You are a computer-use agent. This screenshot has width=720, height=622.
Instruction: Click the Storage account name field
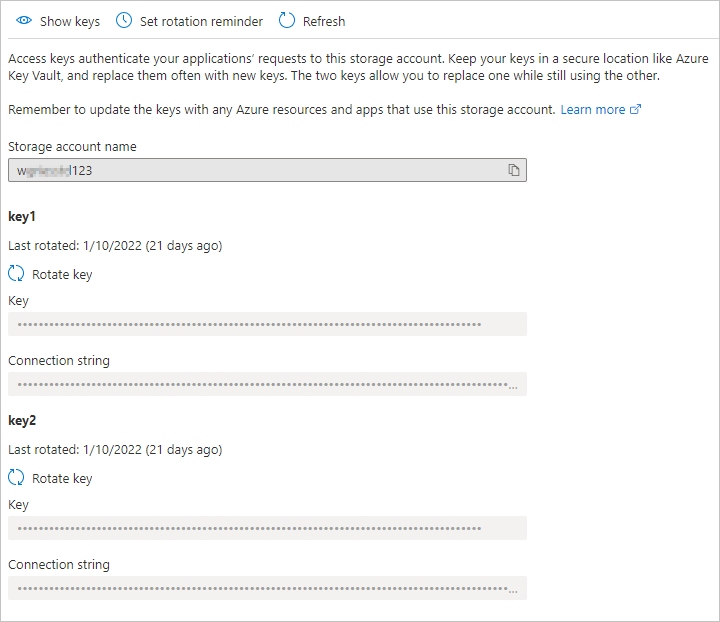[x=267, y=170]
